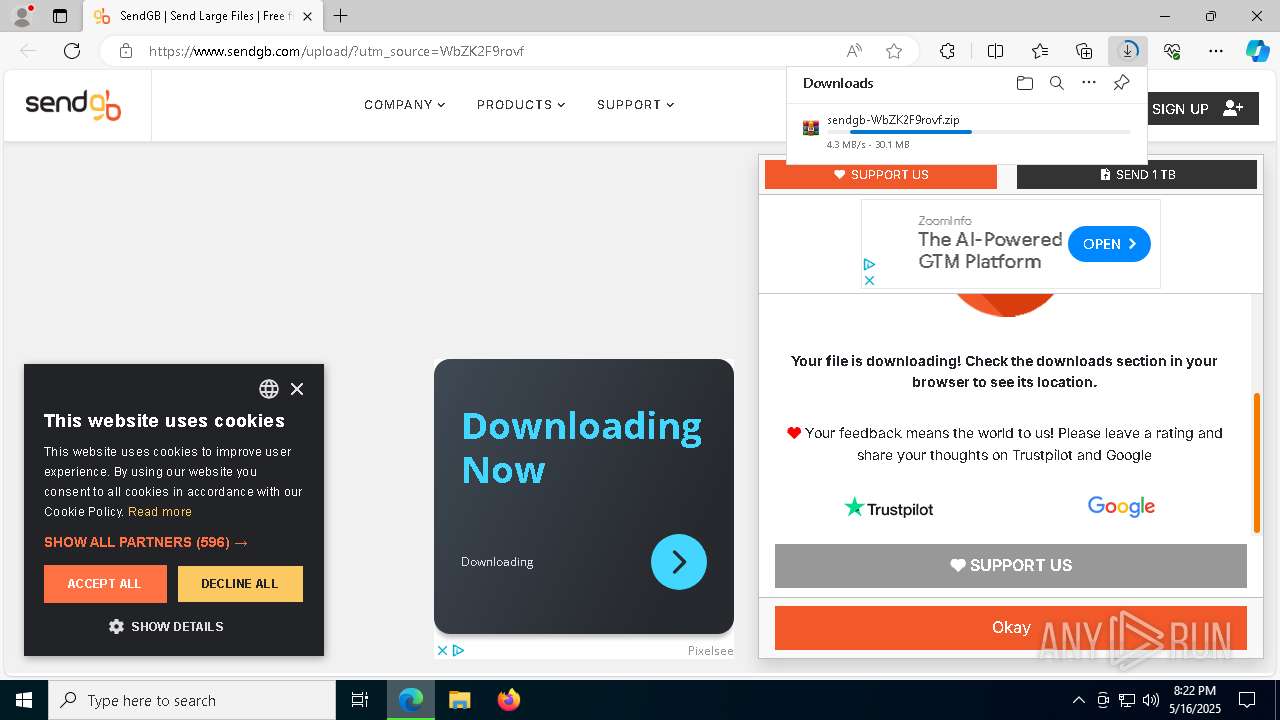Expand the SUPPORT menu

tap(635, 104)
